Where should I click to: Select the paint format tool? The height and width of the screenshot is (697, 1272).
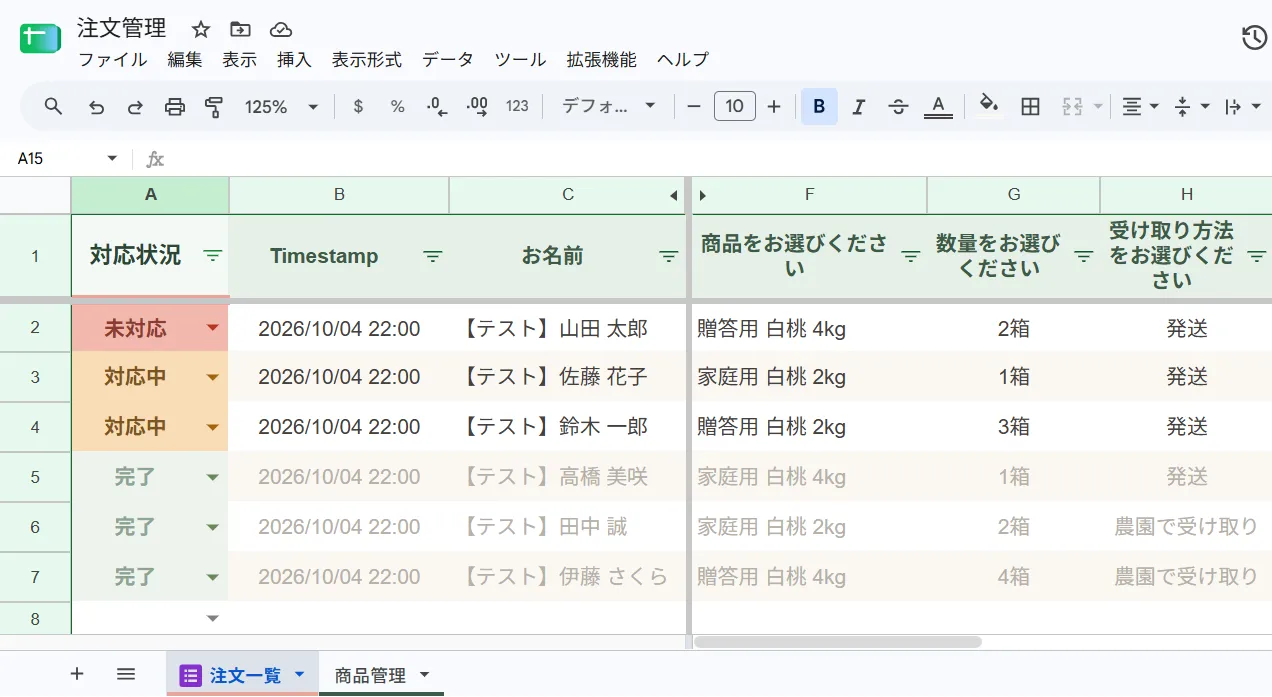point(213,107)
